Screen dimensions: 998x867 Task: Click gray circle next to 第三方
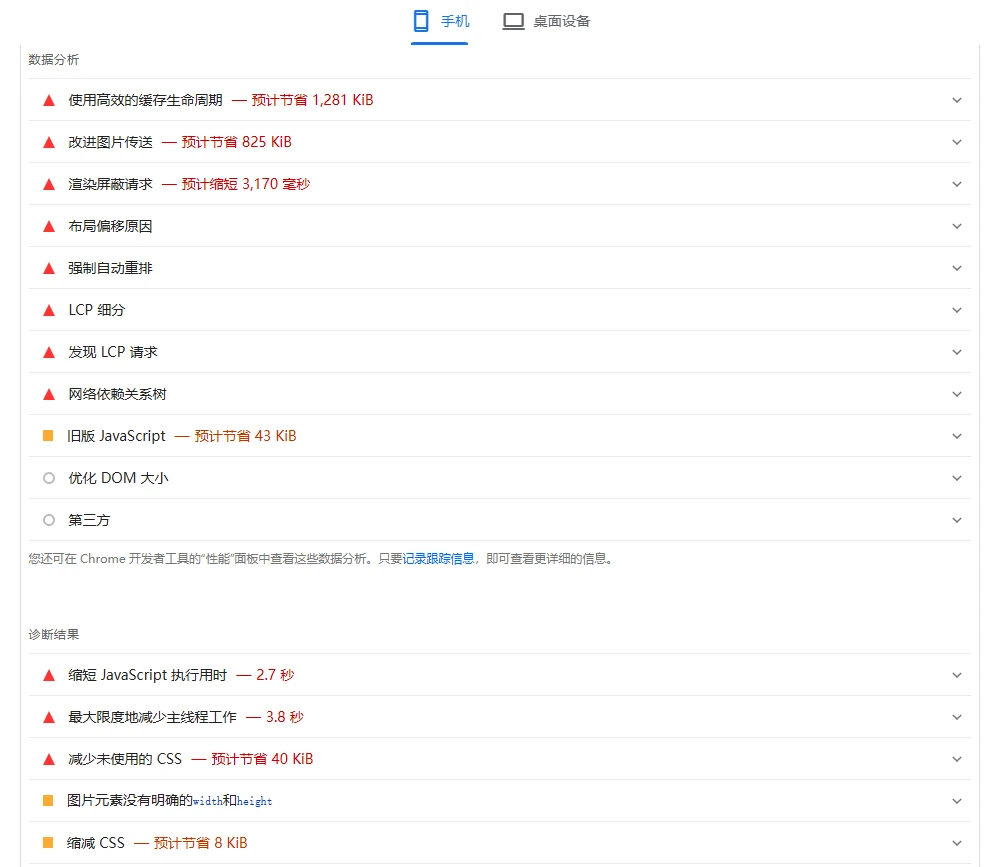tap(48, 520)
